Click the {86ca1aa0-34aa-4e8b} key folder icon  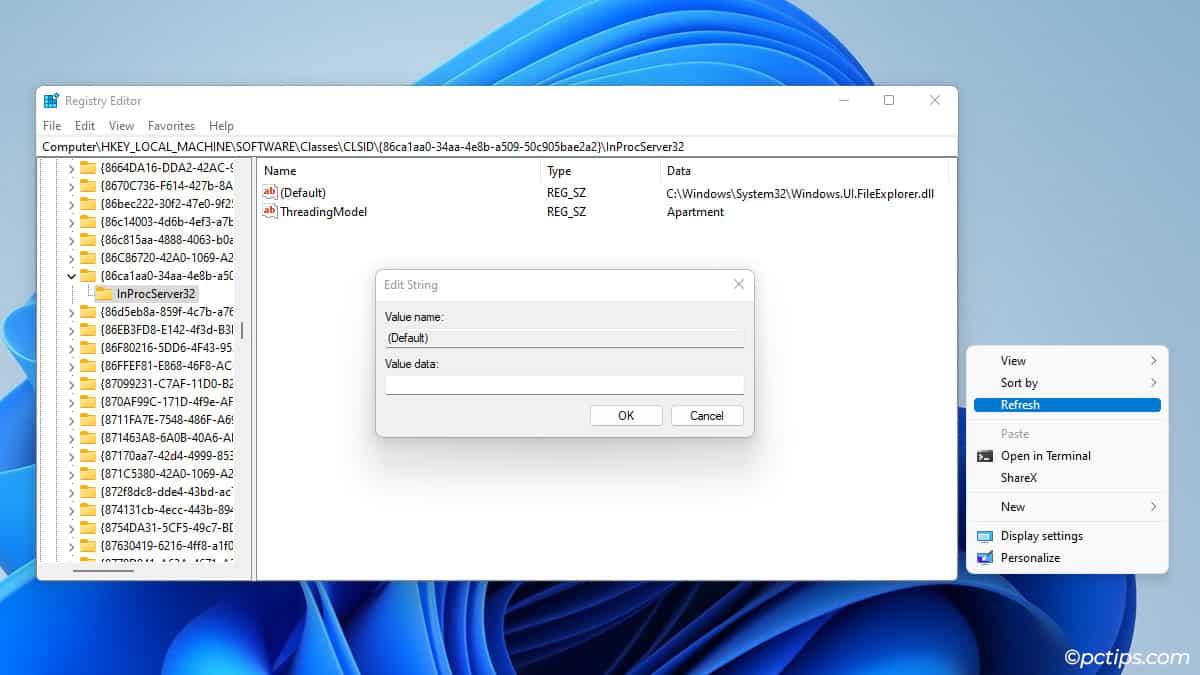click(87, 275)
